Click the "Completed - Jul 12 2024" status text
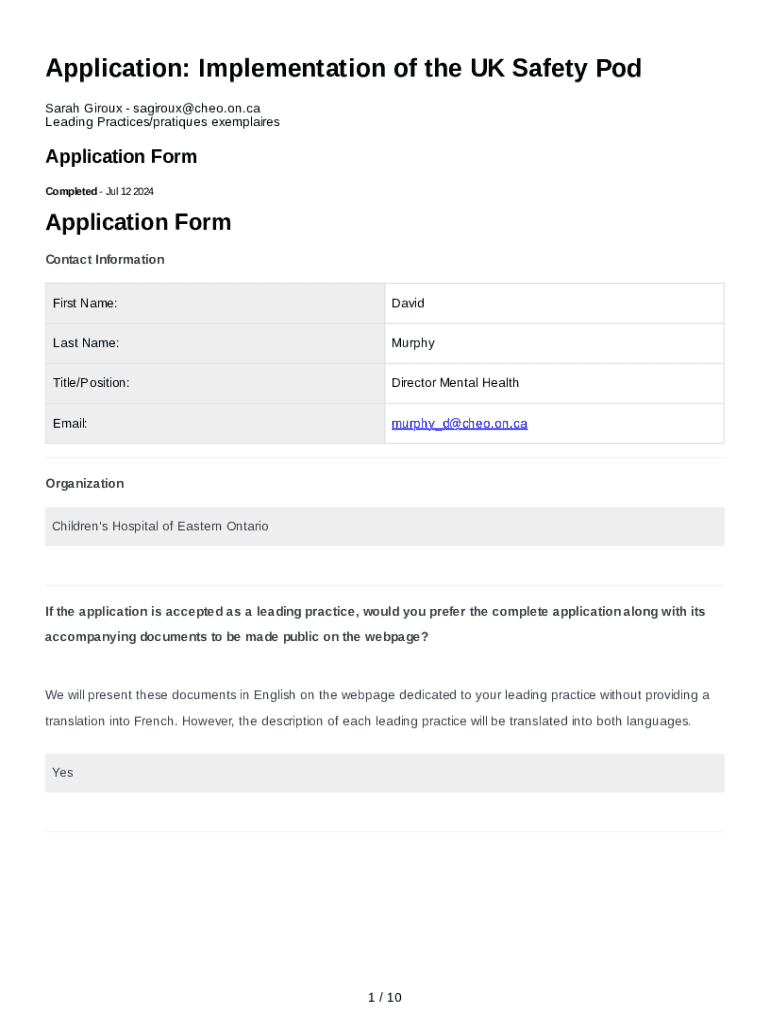 [x=99, y=191]
